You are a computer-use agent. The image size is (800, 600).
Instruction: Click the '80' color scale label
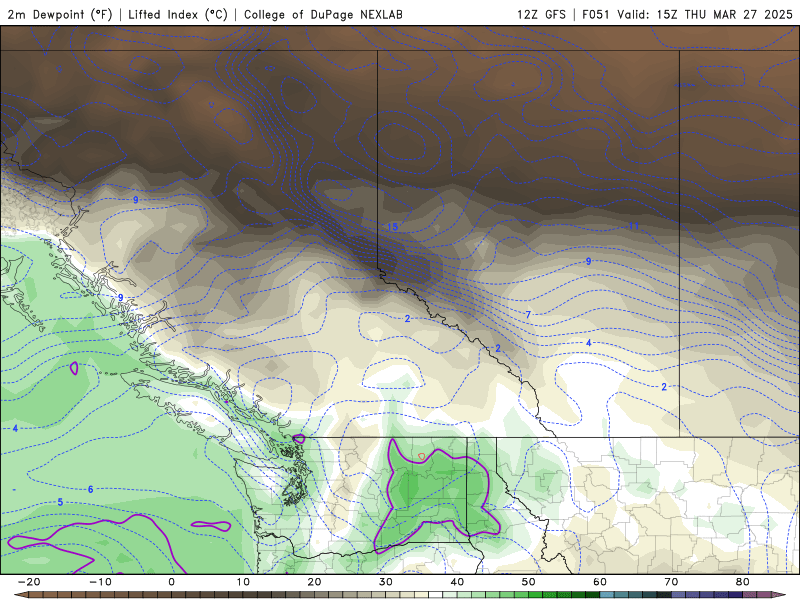click(743, 582)
